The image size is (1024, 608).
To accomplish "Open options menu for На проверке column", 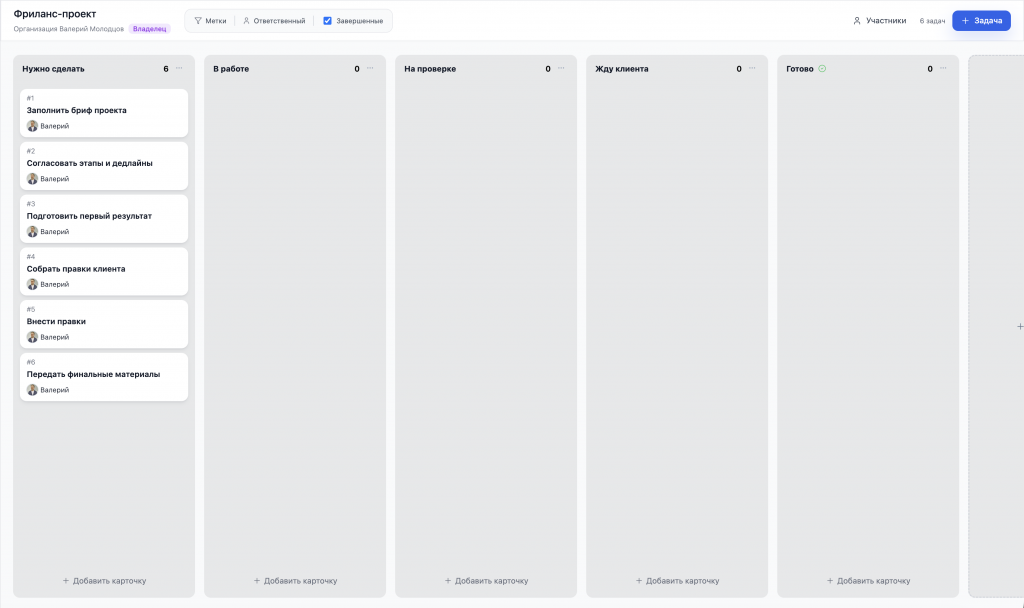I will [x=561, y=69].
